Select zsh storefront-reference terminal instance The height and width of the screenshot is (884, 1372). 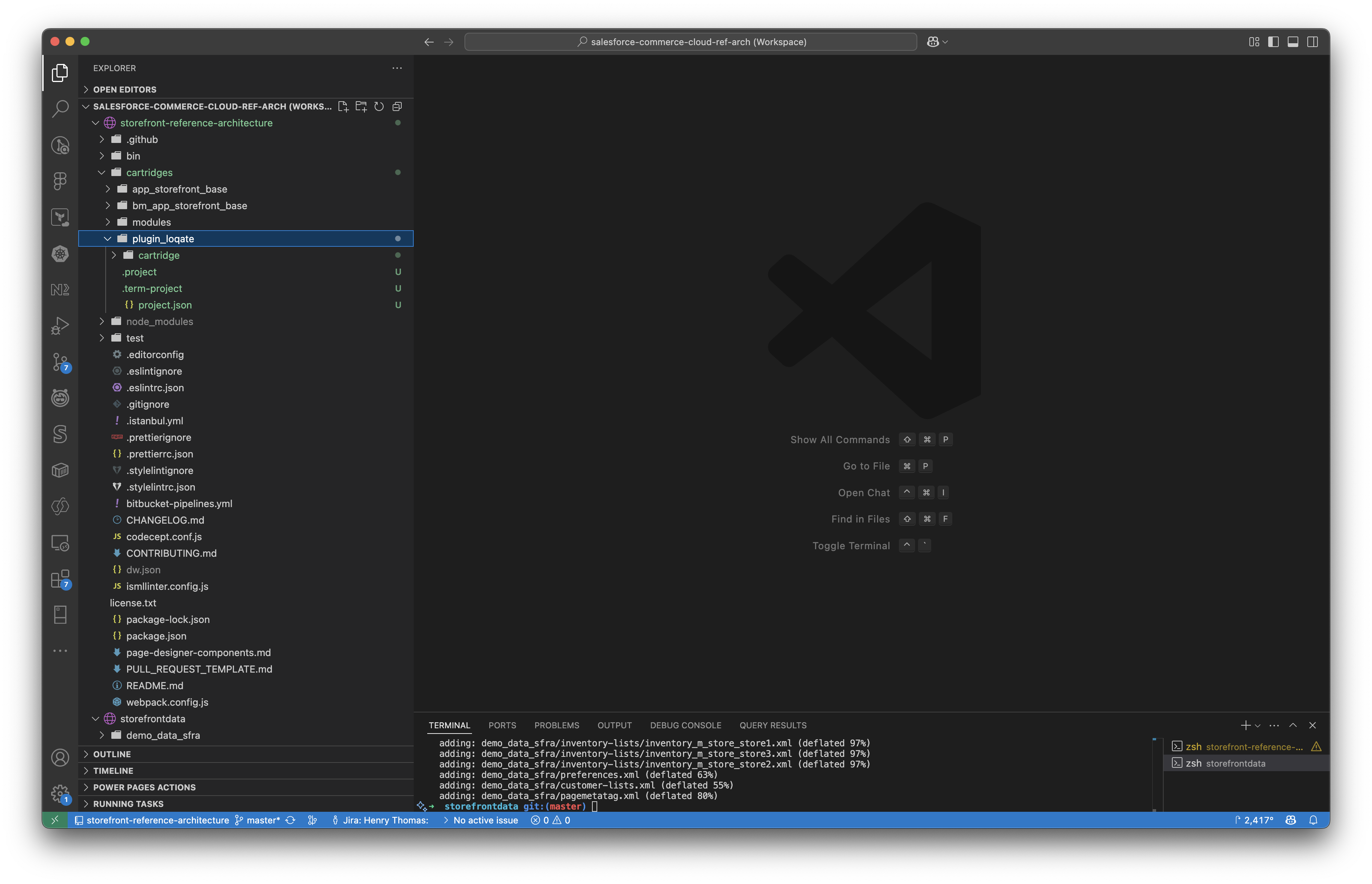1246,747
